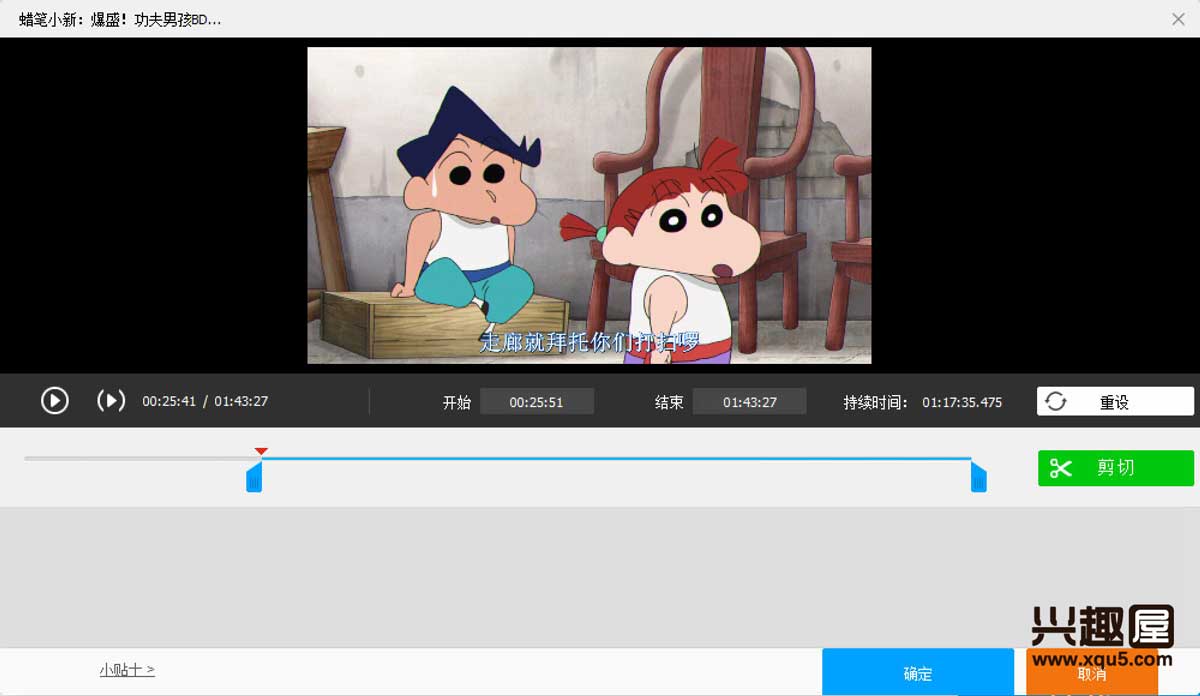Image resolution: width=1200 pixels, height=696 pixels.
Task: Click the window title 蜡笔小新 text
Action: 120,19
